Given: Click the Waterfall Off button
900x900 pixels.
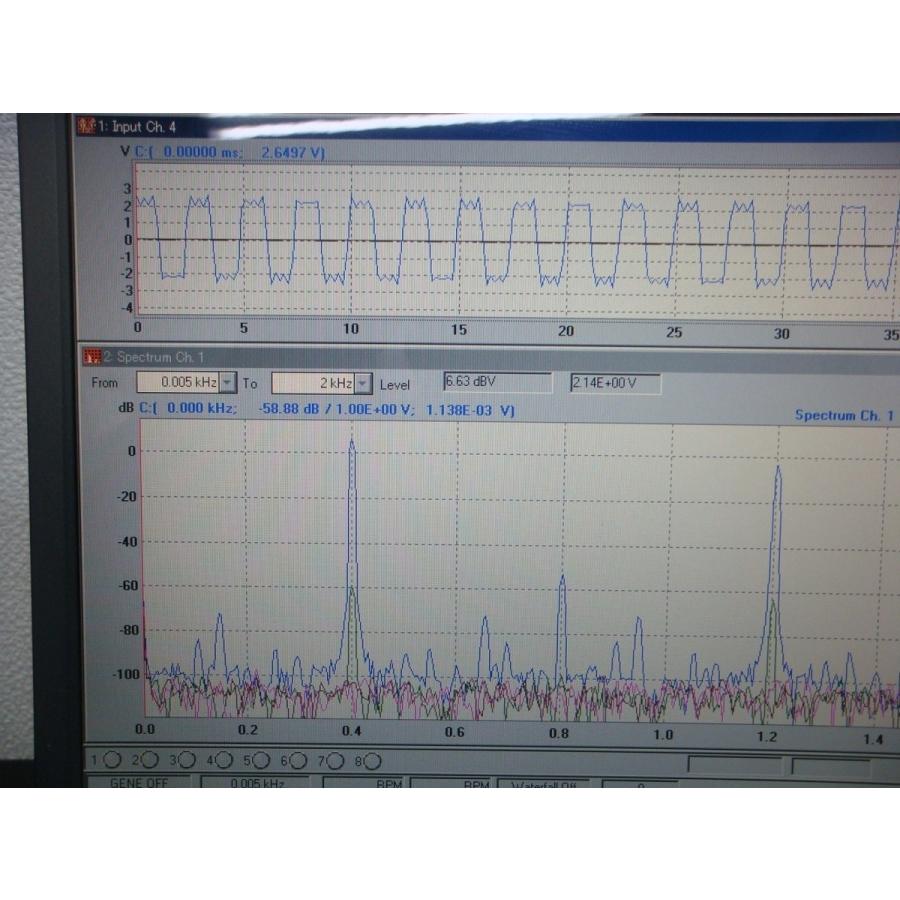Looking at the screenshot, I should (543, 785).
